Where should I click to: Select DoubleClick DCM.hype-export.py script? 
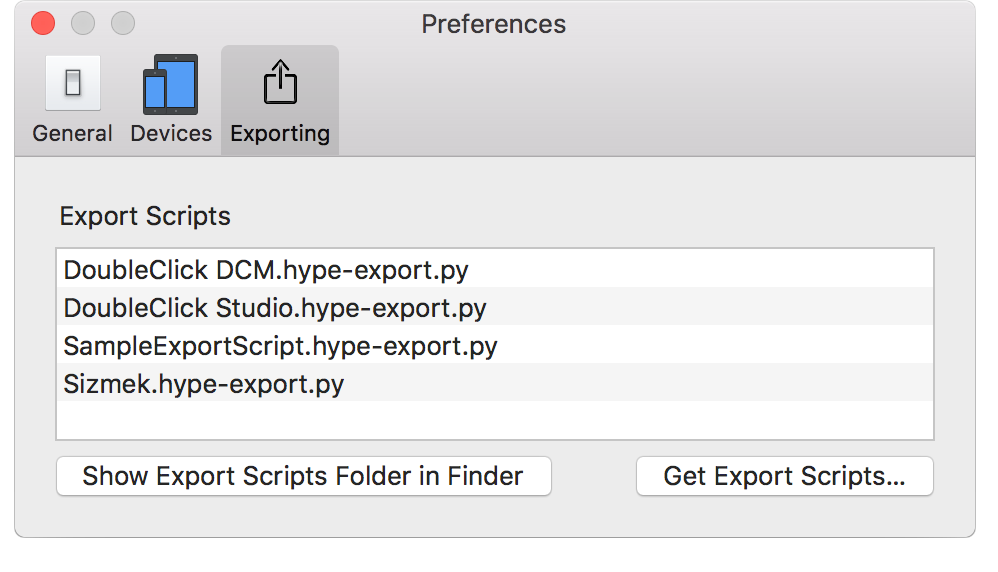click(266, 270)
